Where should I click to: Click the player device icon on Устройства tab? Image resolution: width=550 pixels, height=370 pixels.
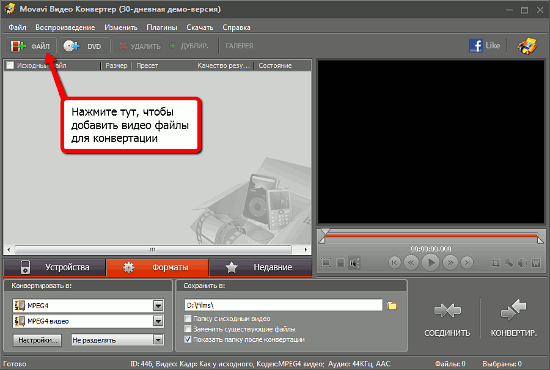(x=25, y=267)
